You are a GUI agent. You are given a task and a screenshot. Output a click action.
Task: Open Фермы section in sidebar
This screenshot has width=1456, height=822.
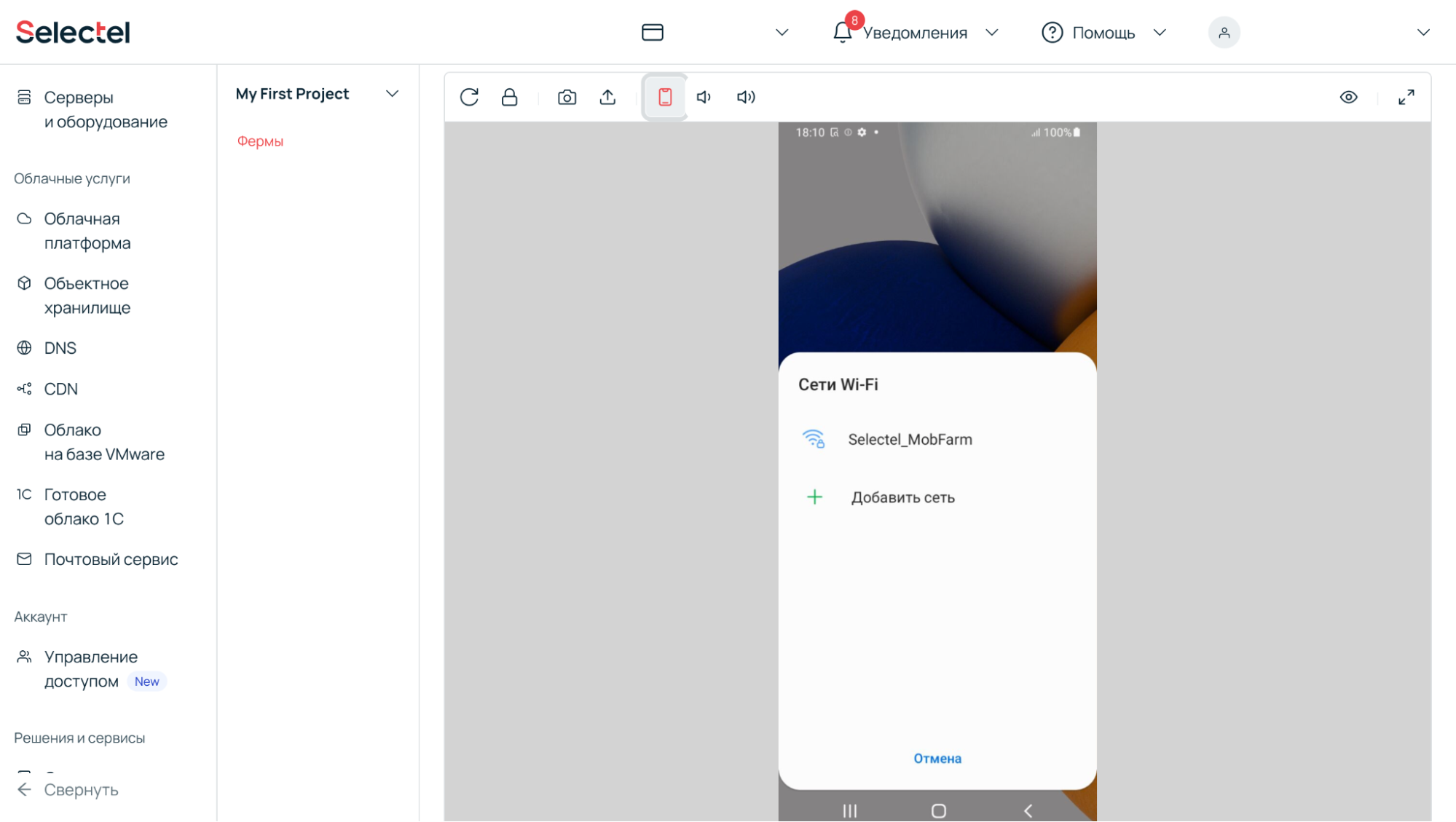pyautogui.click(x=259, y=140)
